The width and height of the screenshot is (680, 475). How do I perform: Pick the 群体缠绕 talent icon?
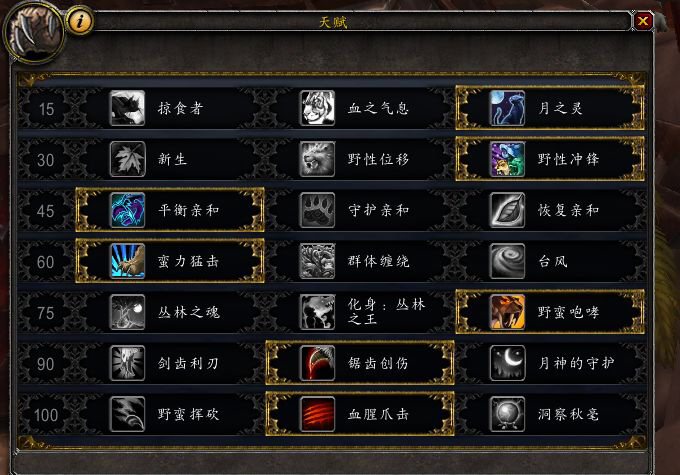pos(317,261)
